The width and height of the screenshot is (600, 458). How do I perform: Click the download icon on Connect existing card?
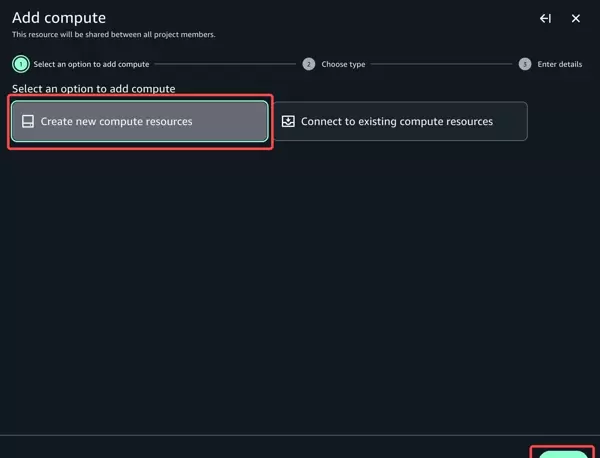pyautogui.click(x=288, y=122)
